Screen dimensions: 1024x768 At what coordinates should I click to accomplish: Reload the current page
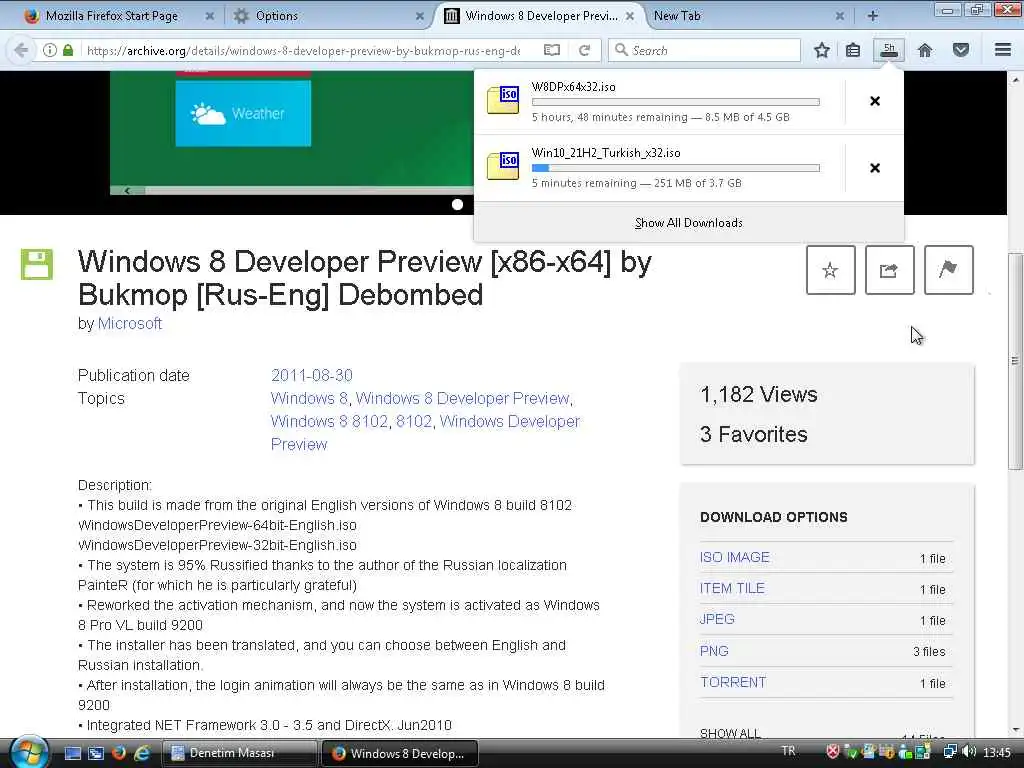[584, 50]
